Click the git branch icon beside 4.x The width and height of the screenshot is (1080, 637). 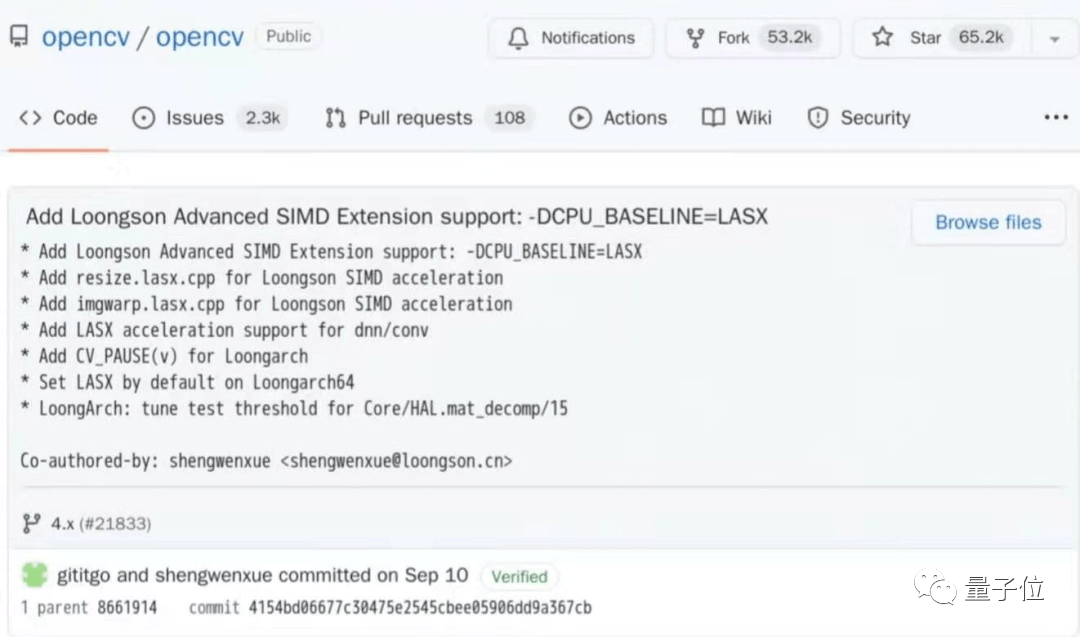click(x=31, y=523)
